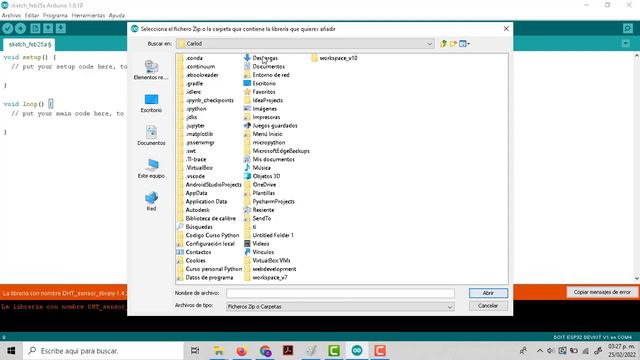Open Task View on the taskbar
Image resolution: width=640 pixels, height=360 pixels.
click(x=195, y=351)
